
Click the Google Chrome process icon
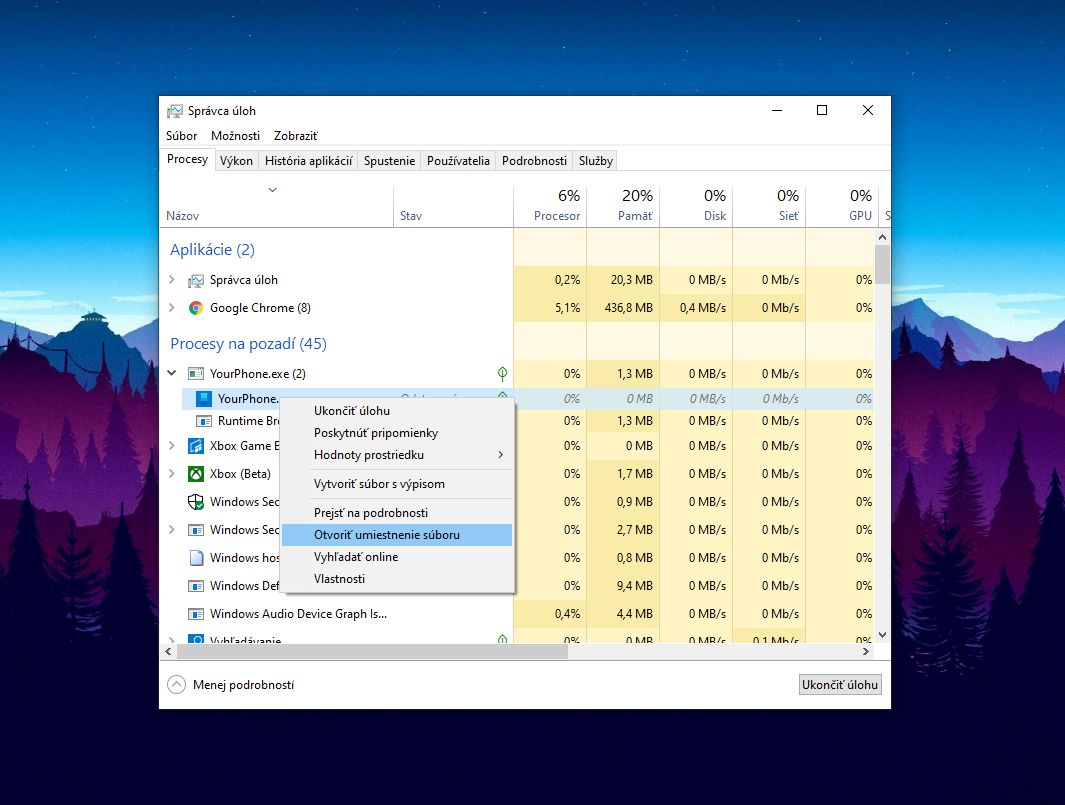[196, 308]
